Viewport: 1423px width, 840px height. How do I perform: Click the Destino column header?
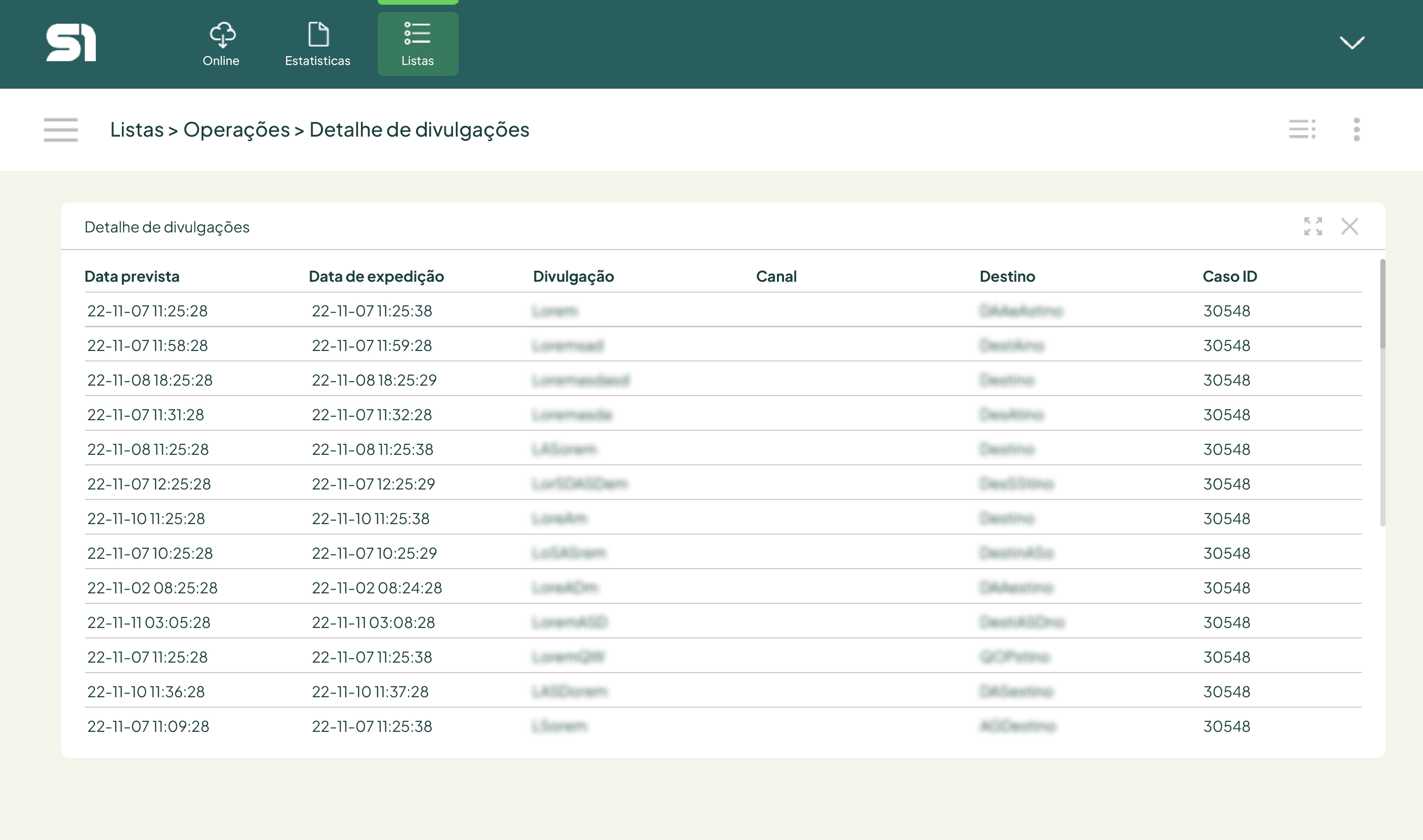[1007, 276]
